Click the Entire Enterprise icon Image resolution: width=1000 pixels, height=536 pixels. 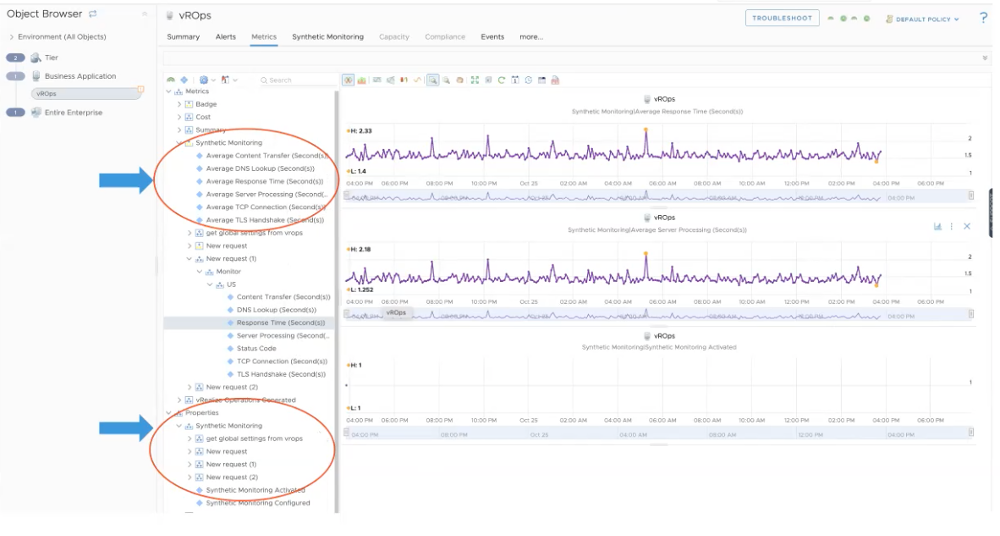[36, 112]
